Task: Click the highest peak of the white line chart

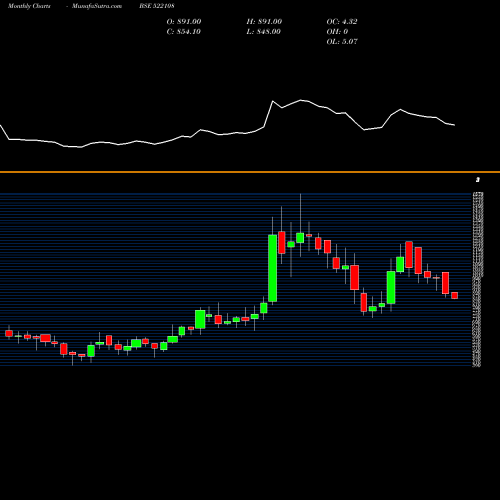Action: [x=301, y=100]
